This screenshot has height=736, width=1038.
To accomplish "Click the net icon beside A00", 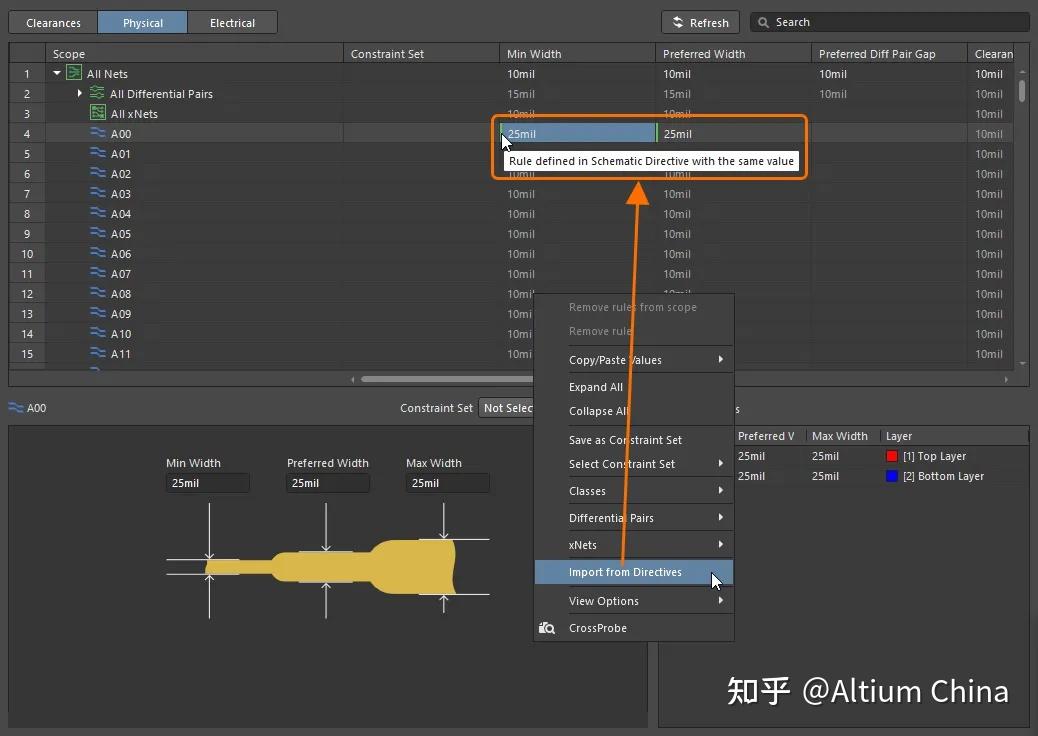I will tap(98, 133).
